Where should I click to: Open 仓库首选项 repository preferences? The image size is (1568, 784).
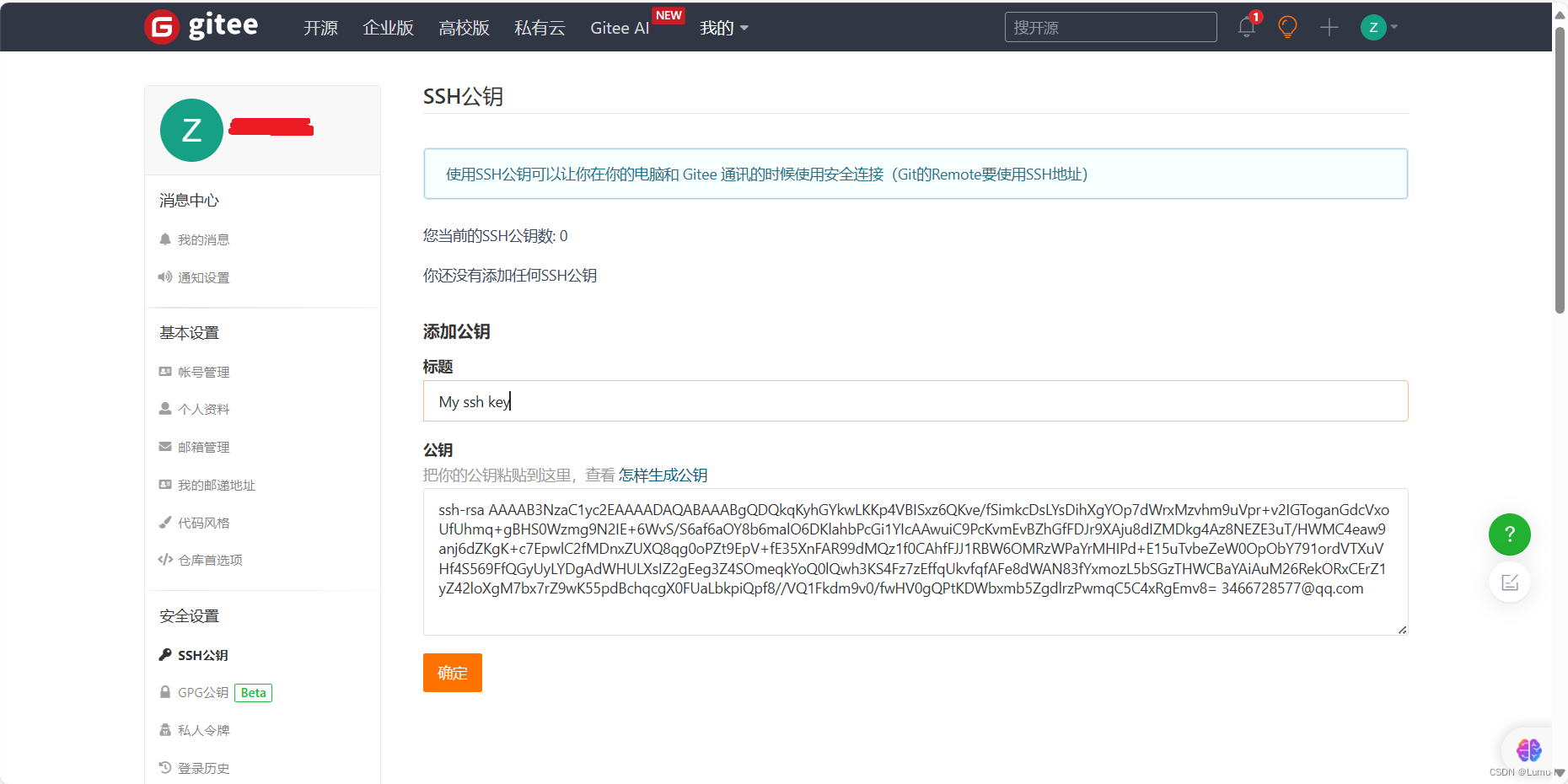pos(209,559)
